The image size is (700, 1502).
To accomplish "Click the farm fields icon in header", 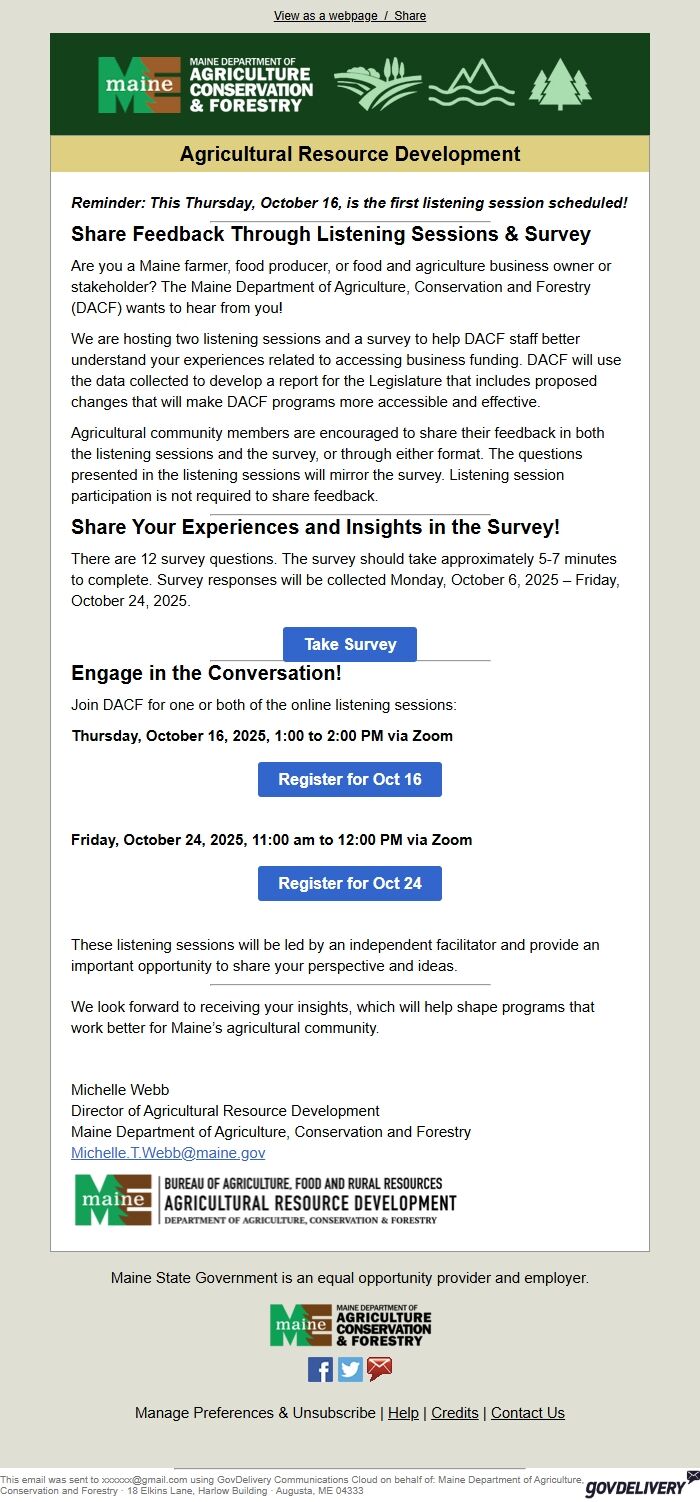I will (x=377, y=85).
